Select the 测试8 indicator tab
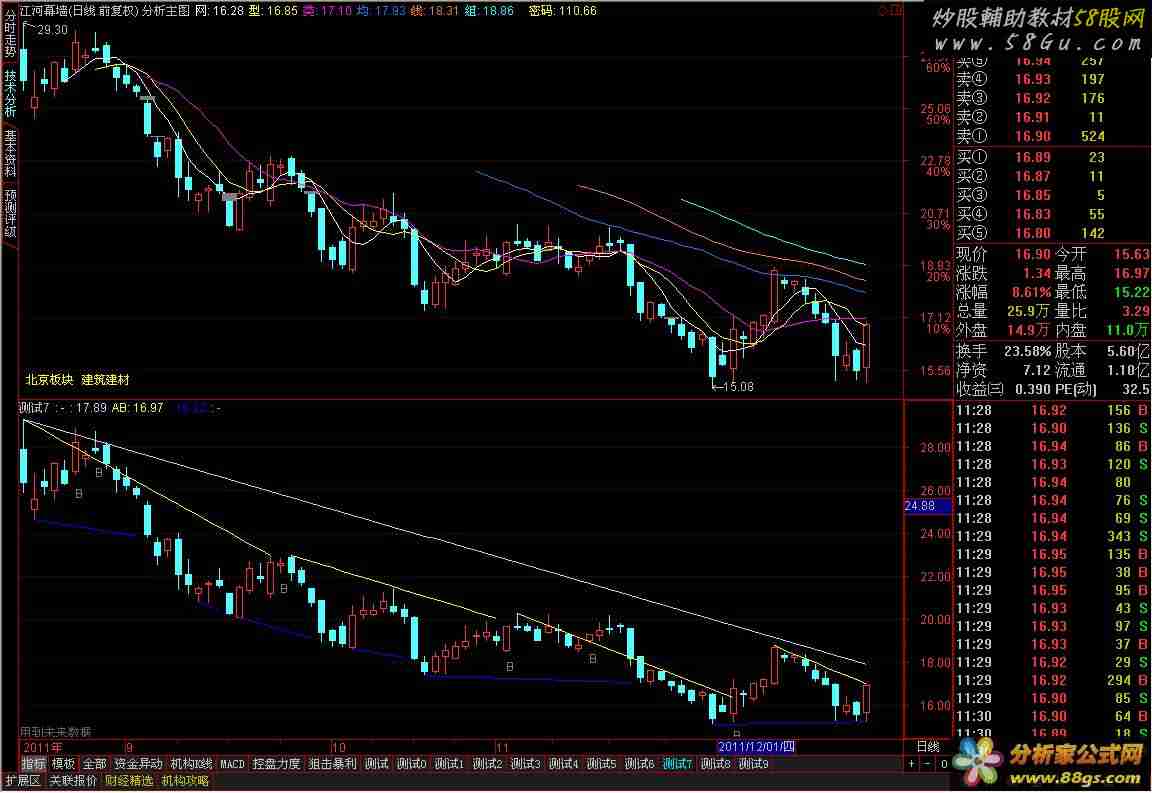The height and width of the screenshot is (793, 1152). [716, 764]
